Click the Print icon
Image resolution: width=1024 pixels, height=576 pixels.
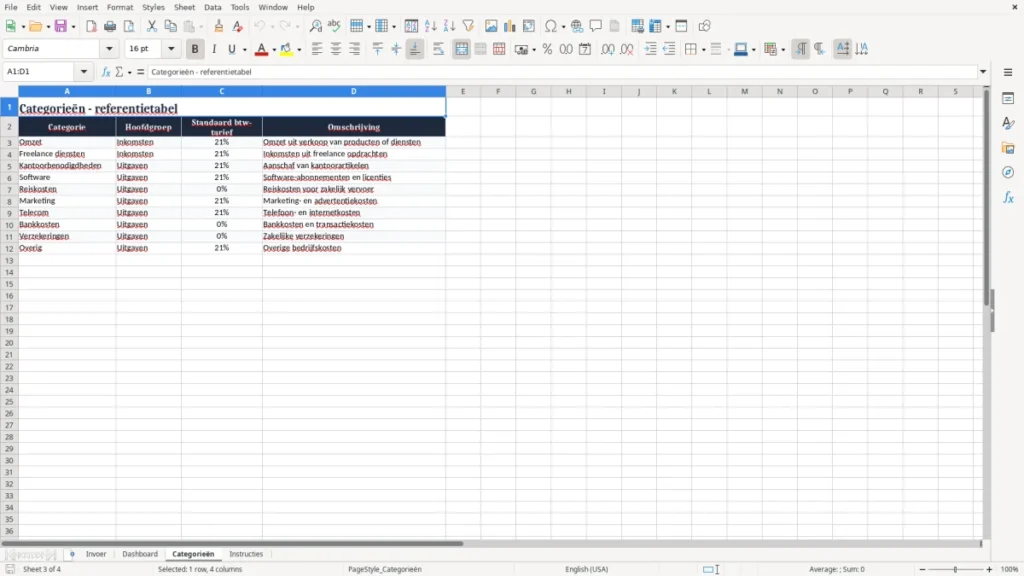click(110, 26)
